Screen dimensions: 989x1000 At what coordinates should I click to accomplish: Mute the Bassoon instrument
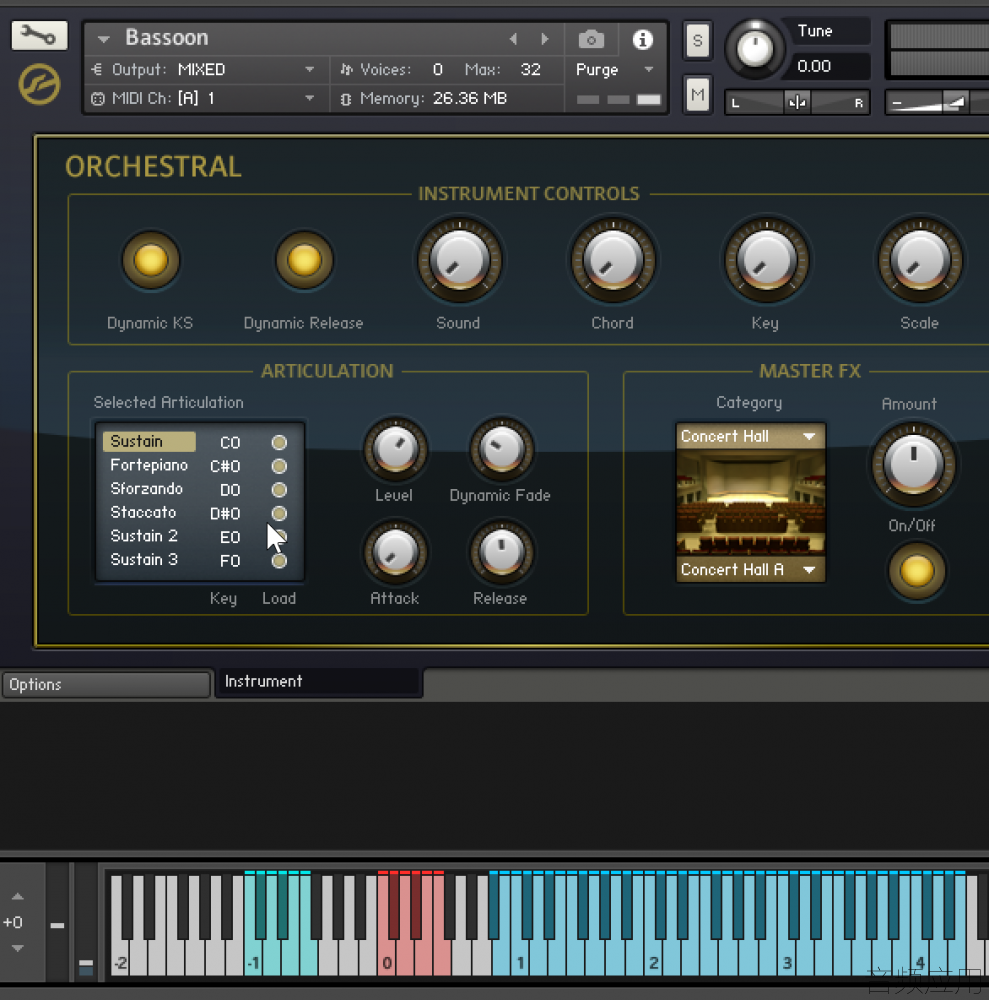(698, 96)
